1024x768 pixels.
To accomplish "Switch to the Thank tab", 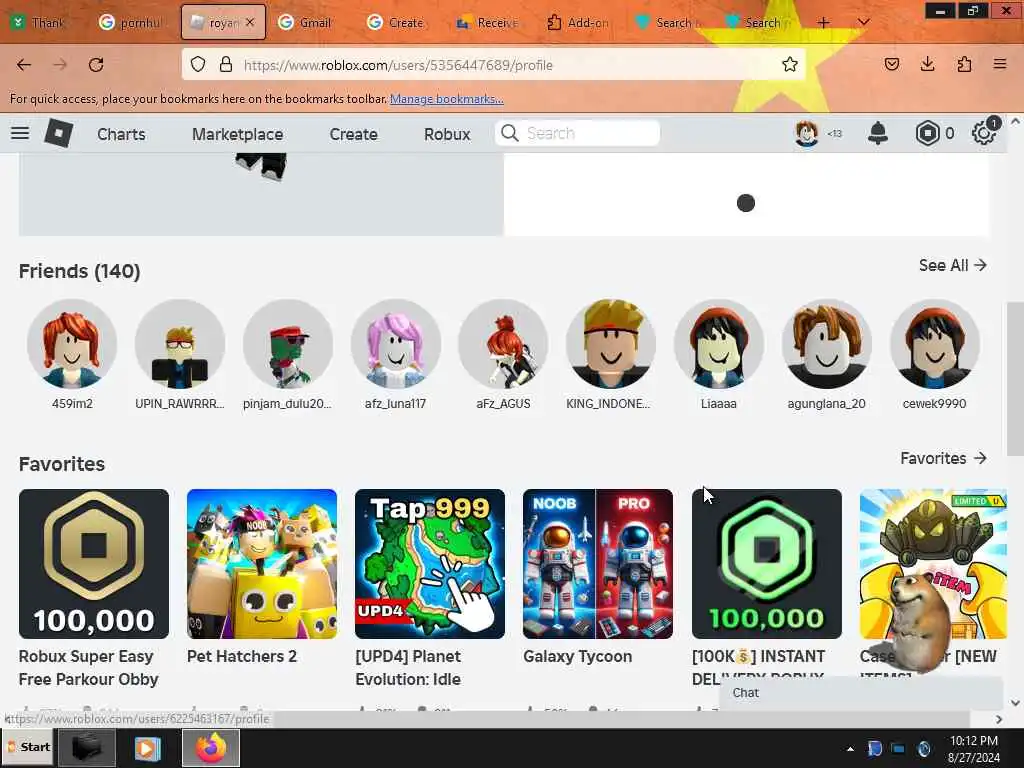I will coord(42,23).
